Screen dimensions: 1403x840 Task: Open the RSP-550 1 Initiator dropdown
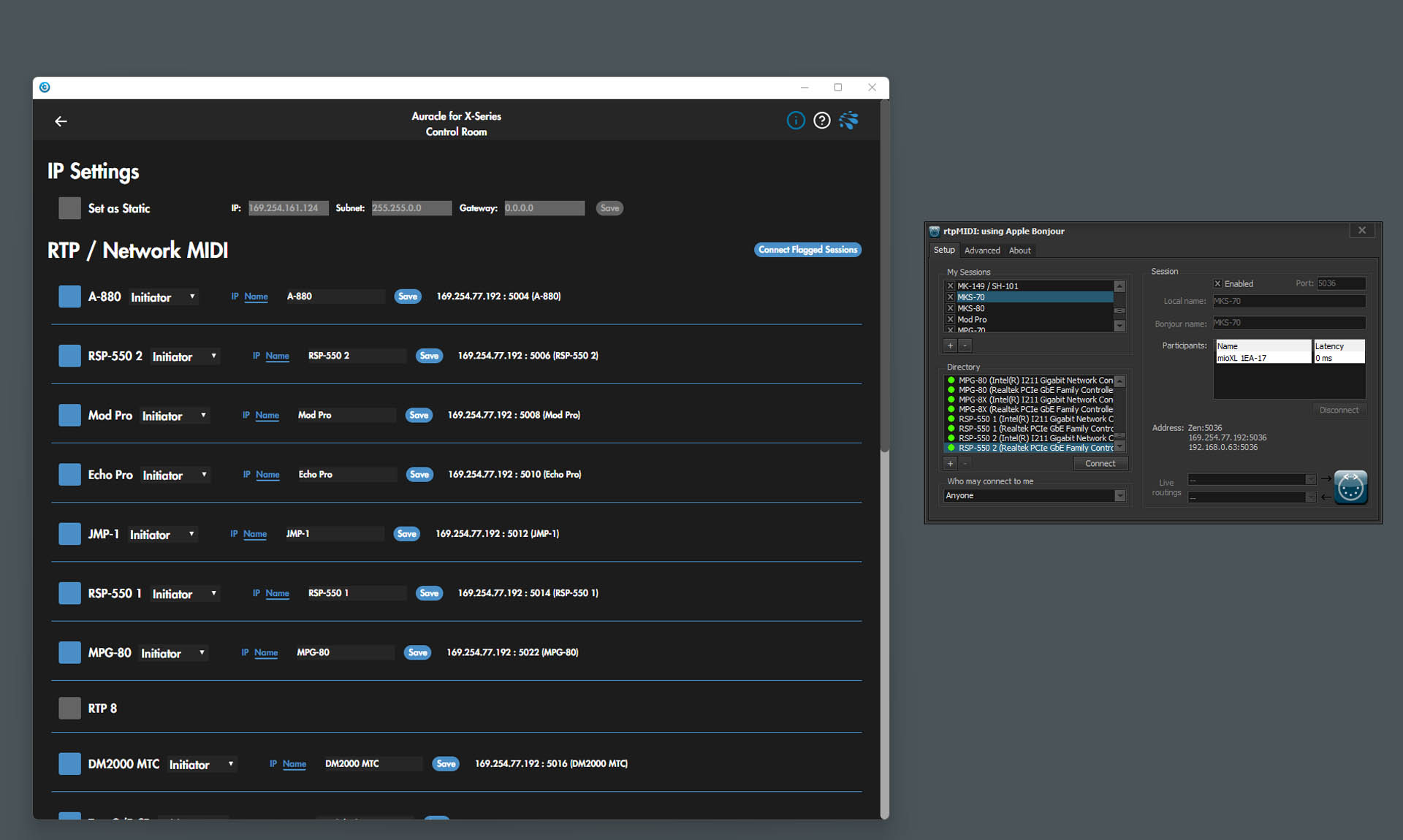[x=185, y=593]
